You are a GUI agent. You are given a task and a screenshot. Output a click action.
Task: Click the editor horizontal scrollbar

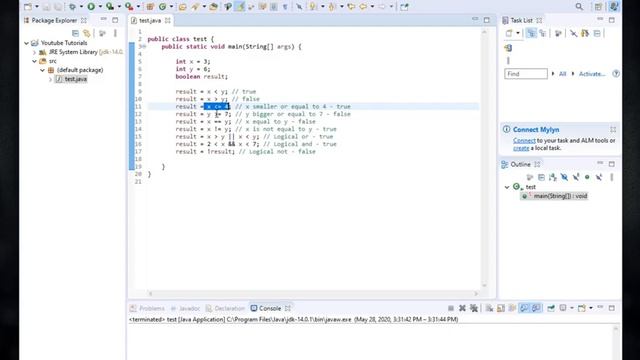pos(313,293)
